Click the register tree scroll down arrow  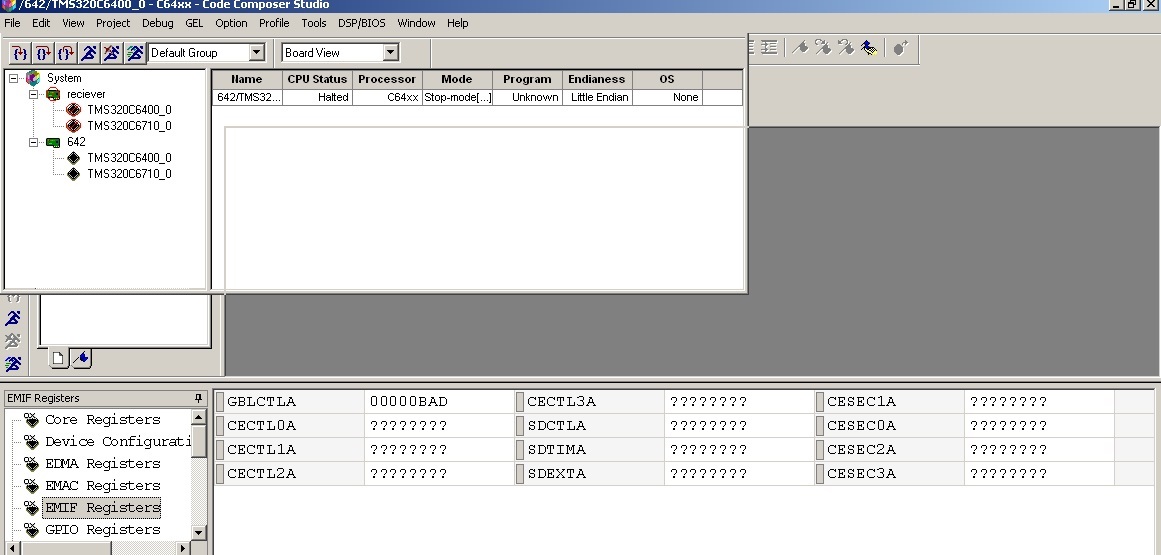(x=198, y=532)
